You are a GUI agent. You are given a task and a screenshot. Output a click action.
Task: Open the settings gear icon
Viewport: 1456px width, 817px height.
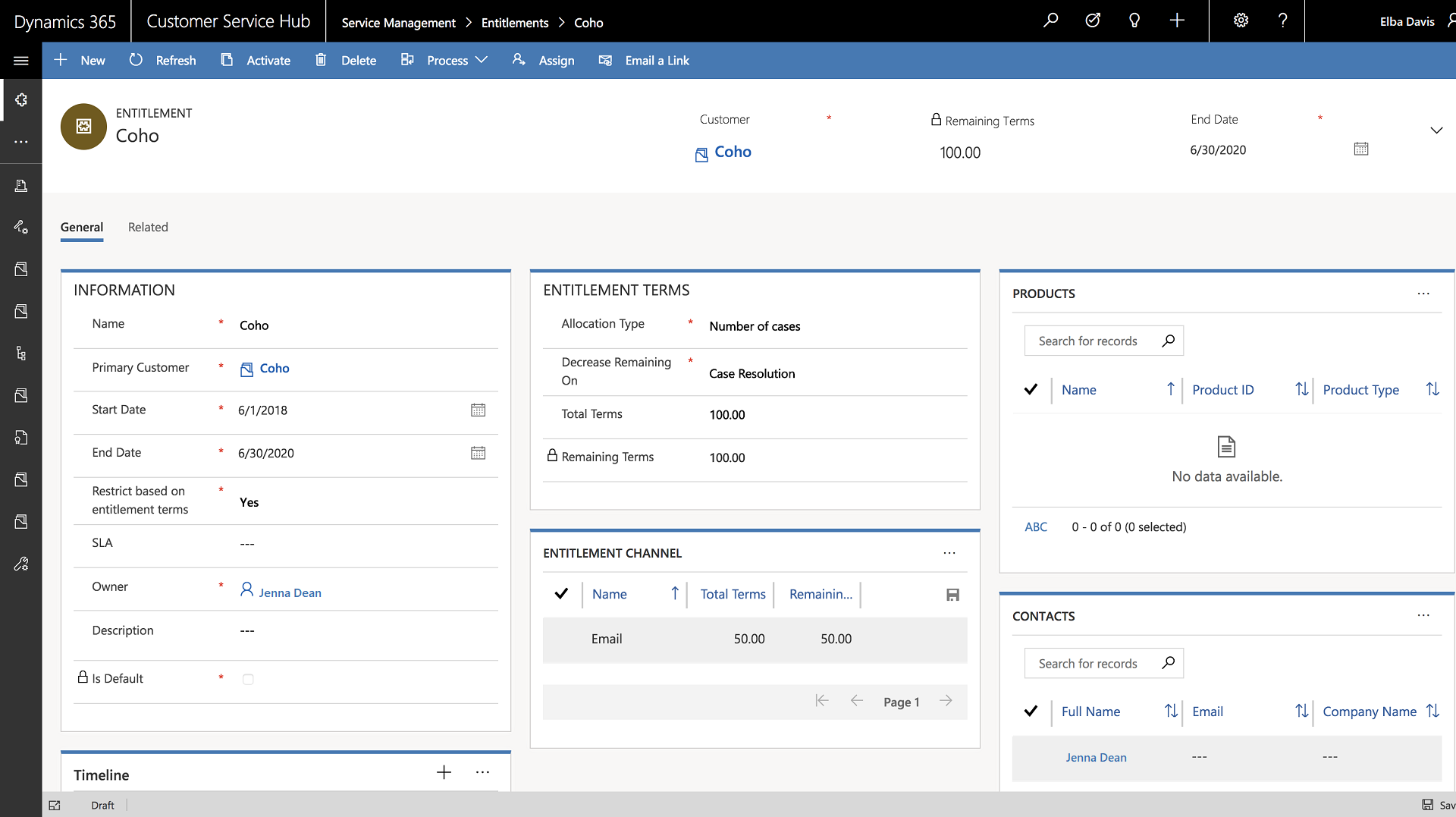[x=1241, y=20]
